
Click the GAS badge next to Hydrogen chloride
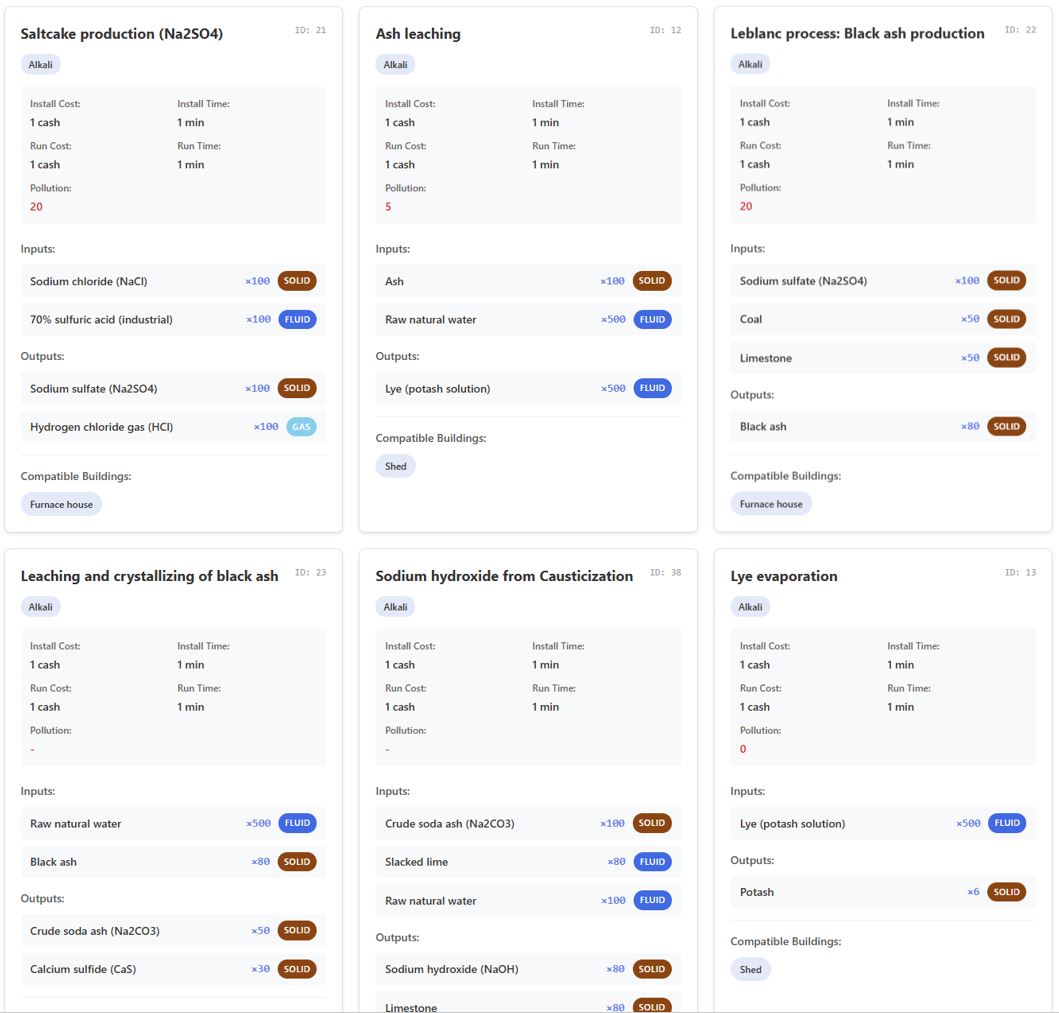(x=301, y=426)
